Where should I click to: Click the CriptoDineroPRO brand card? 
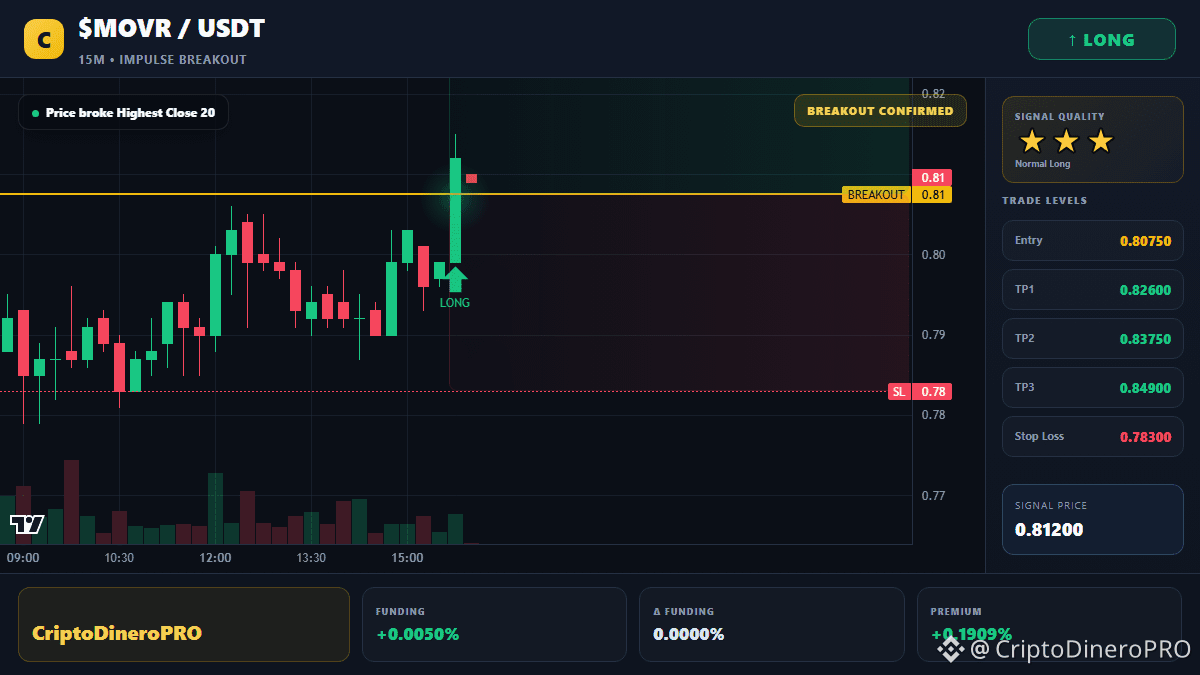point(184,624)
